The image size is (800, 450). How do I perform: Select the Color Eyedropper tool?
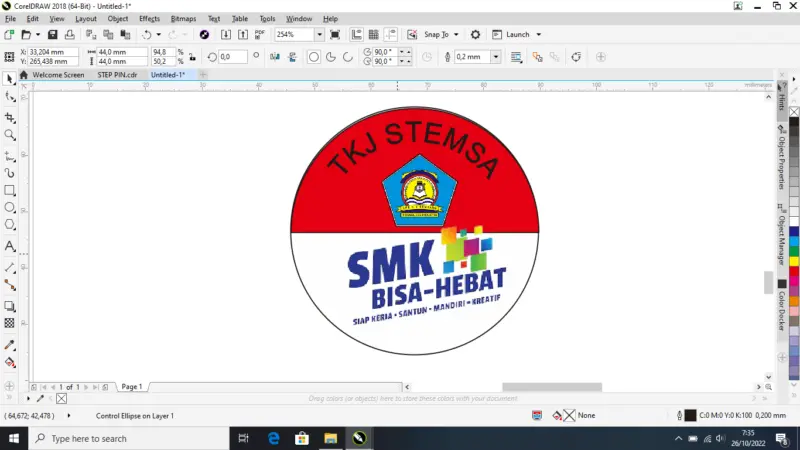(x=9, y=345)
